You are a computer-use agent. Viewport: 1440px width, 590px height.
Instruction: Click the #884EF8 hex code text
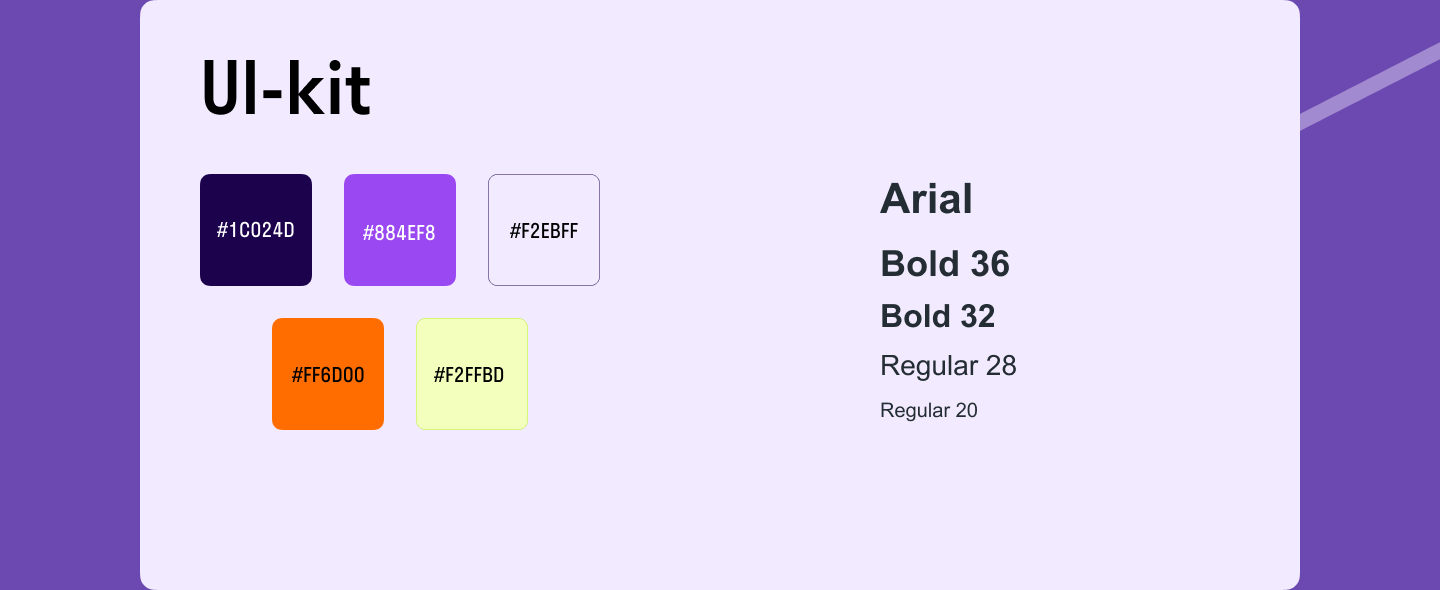(x=399, y=233)
